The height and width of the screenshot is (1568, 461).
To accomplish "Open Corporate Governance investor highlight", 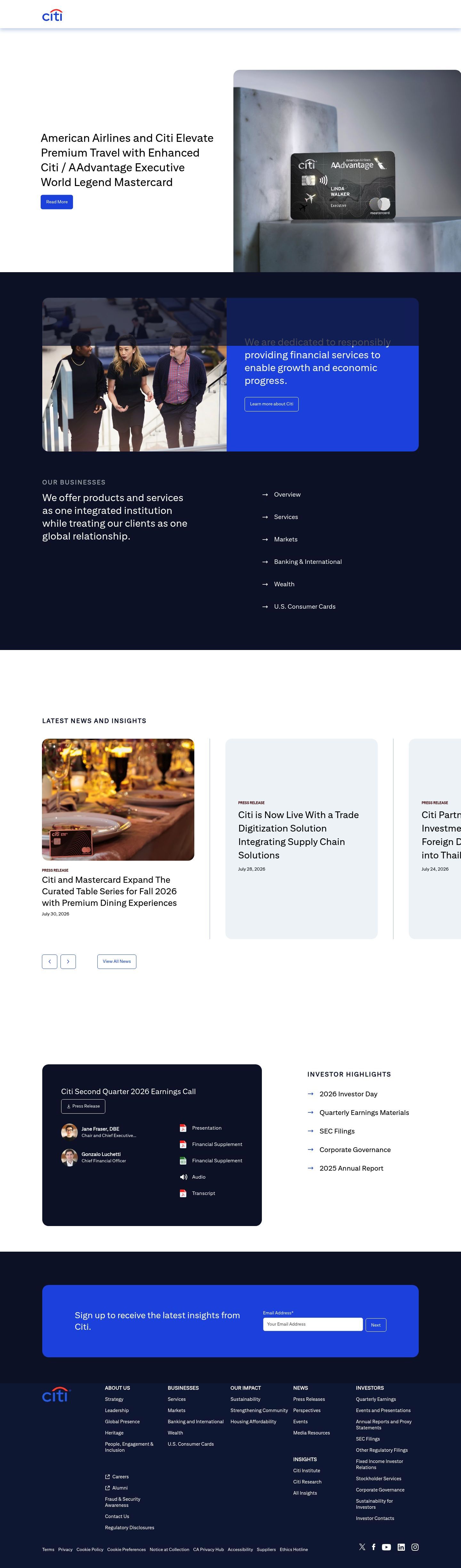I will click(x=355, y=1150).
